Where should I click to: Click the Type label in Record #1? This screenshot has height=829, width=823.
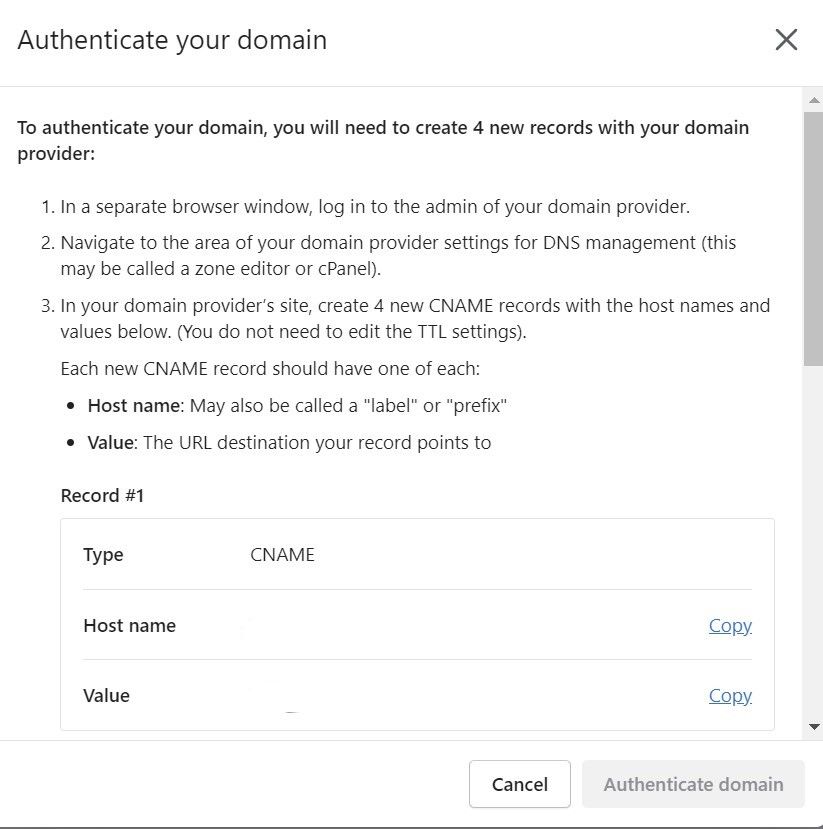coord(103,555)
